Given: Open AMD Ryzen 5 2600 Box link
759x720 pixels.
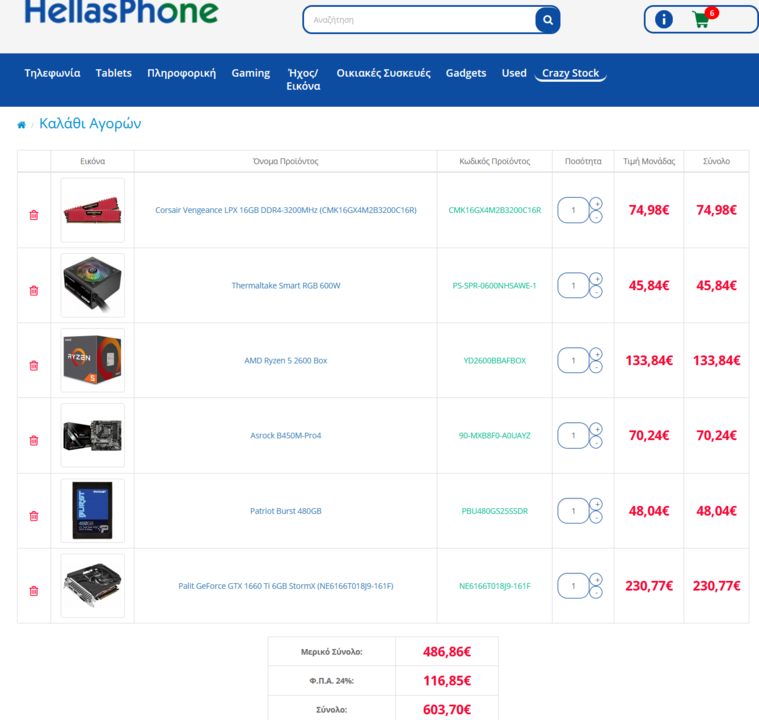Looking at the screenshot, I should click(x=286, y=361).
